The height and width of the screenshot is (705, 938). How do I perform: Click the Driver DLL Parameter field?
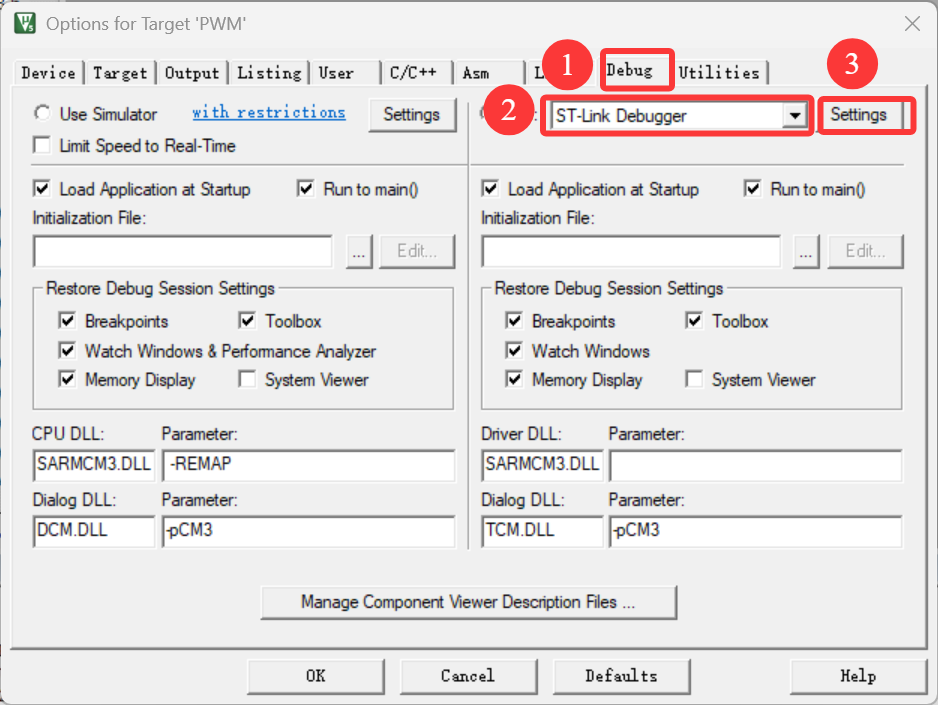click(x=755, y=464)
